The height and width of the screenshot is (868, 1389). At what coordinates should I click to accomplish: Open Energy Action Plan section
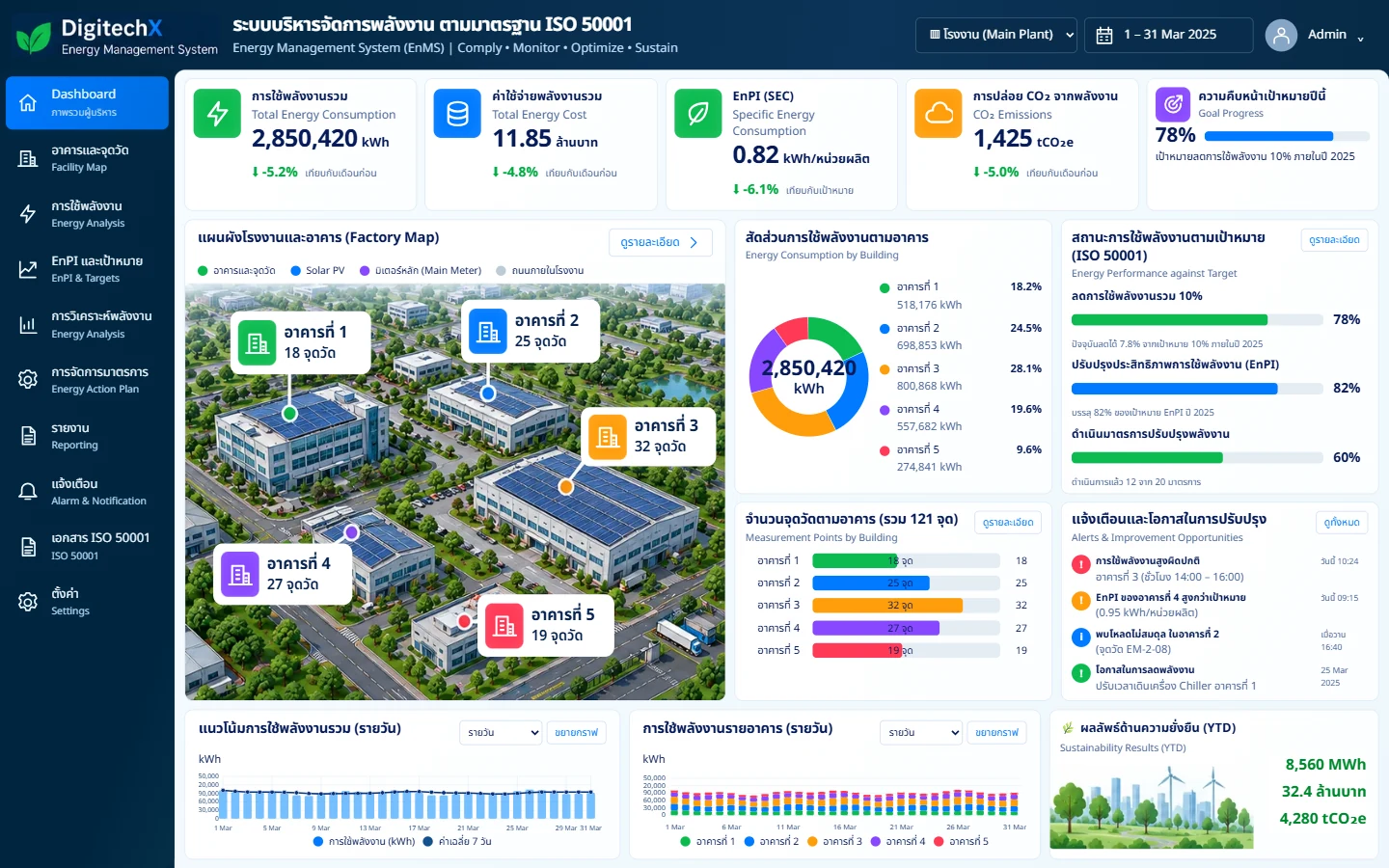(87, 380)
